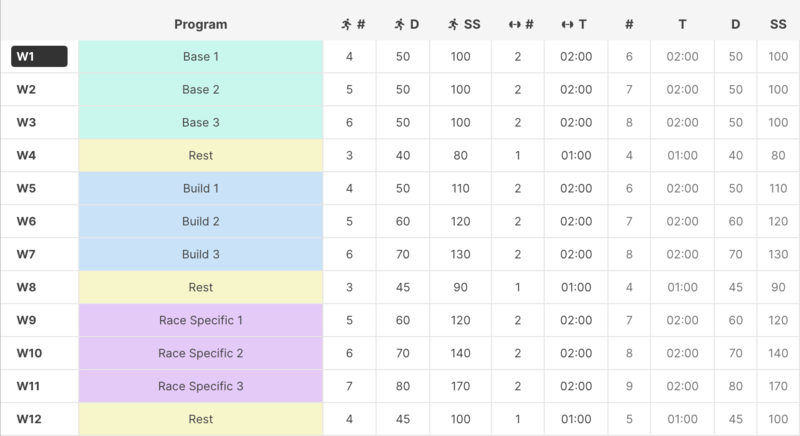This screenshot has height=436, width=800.
Task: Click the running count 7 in W11
Action: click(x=349, y=386)
